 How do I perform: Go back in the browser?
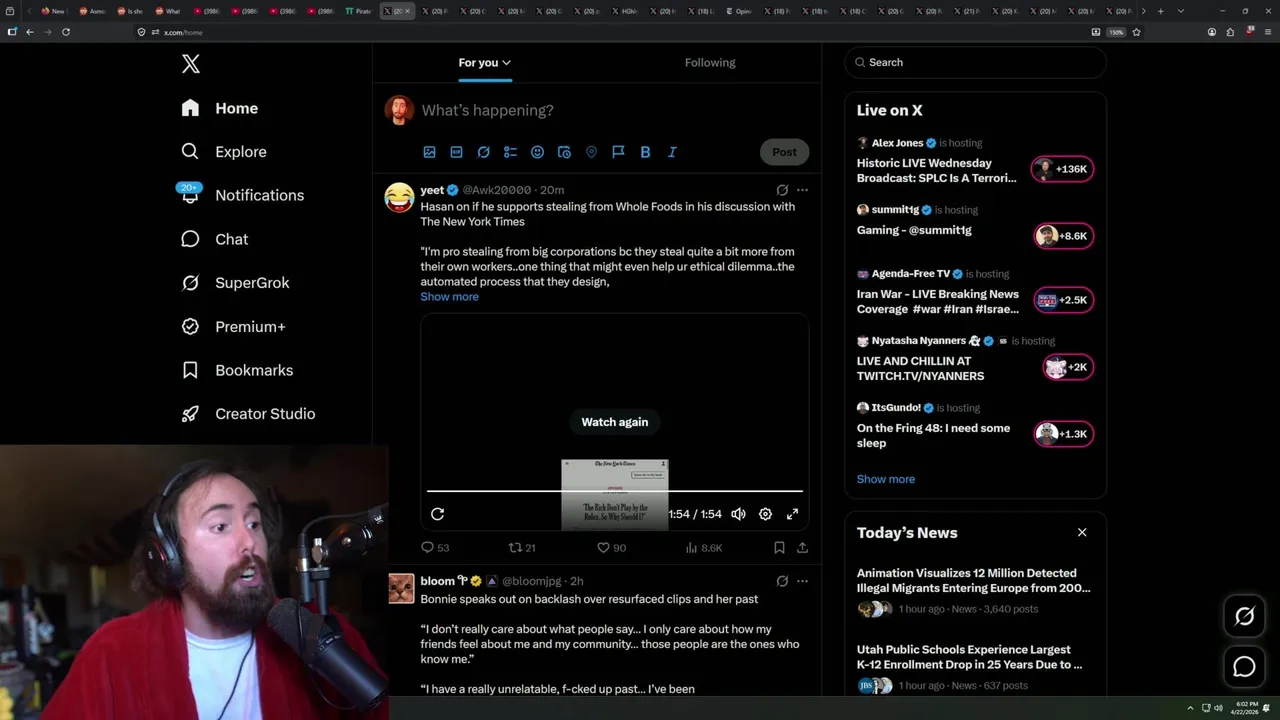point(30,32)
